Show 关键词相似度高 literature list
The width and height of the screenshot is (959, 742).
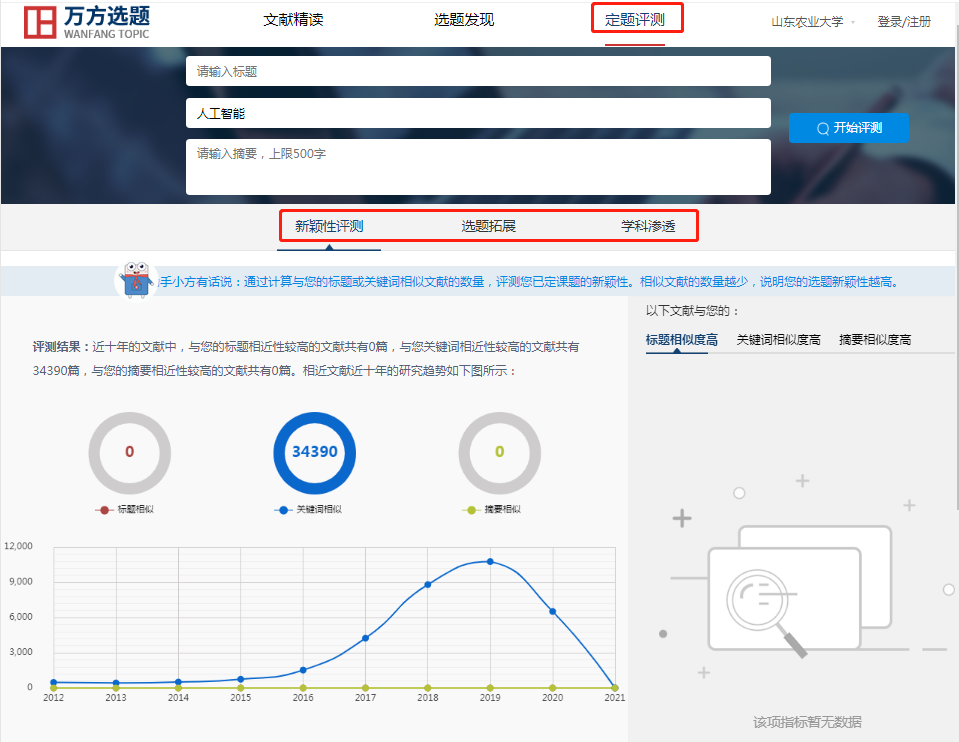tap(778, 340)
